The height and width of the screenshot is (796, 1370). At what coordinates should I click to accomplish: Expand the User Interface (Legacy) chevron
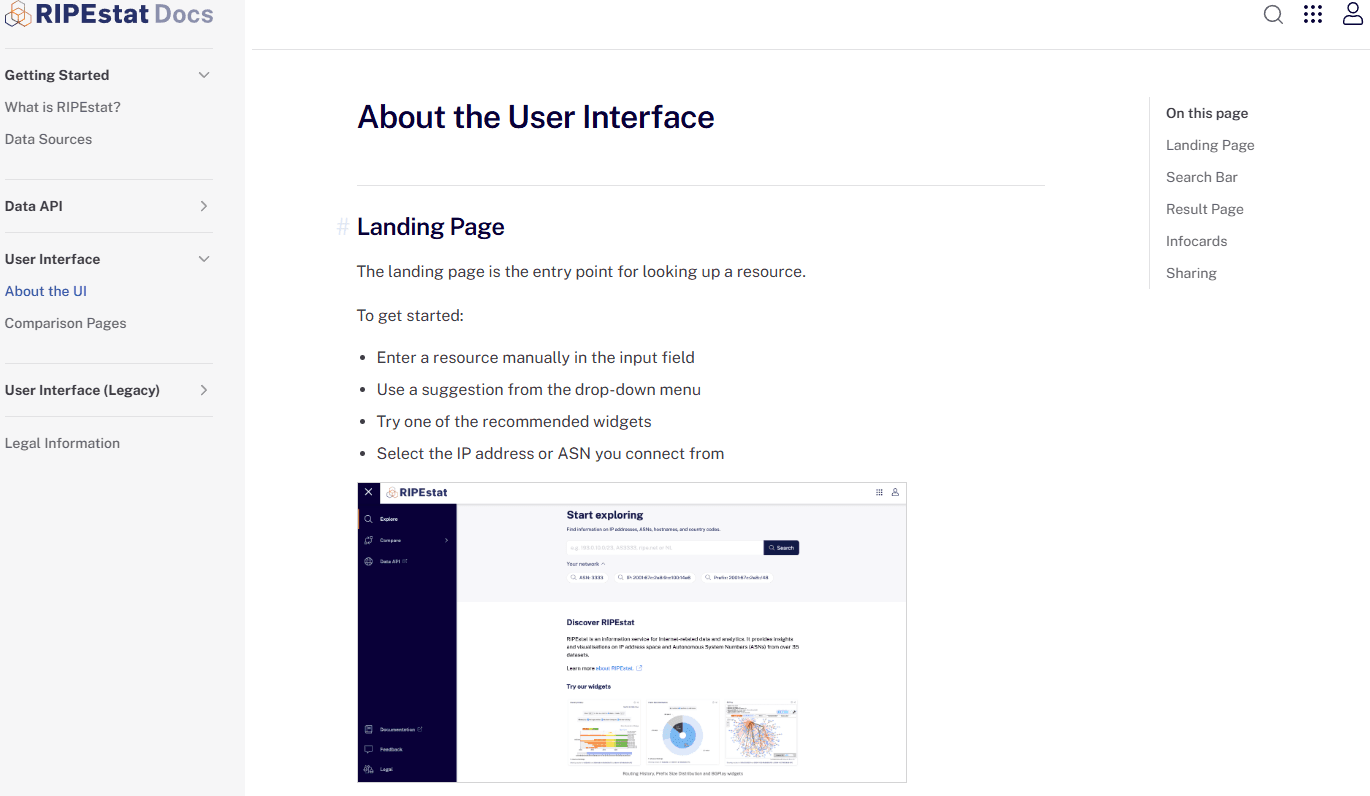pos(204,390)
